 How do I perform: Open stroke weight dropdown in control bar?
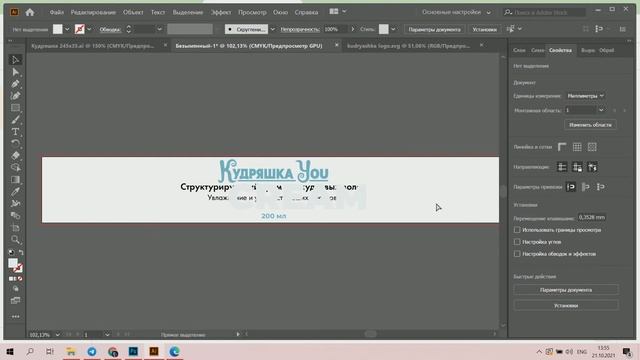159,29
